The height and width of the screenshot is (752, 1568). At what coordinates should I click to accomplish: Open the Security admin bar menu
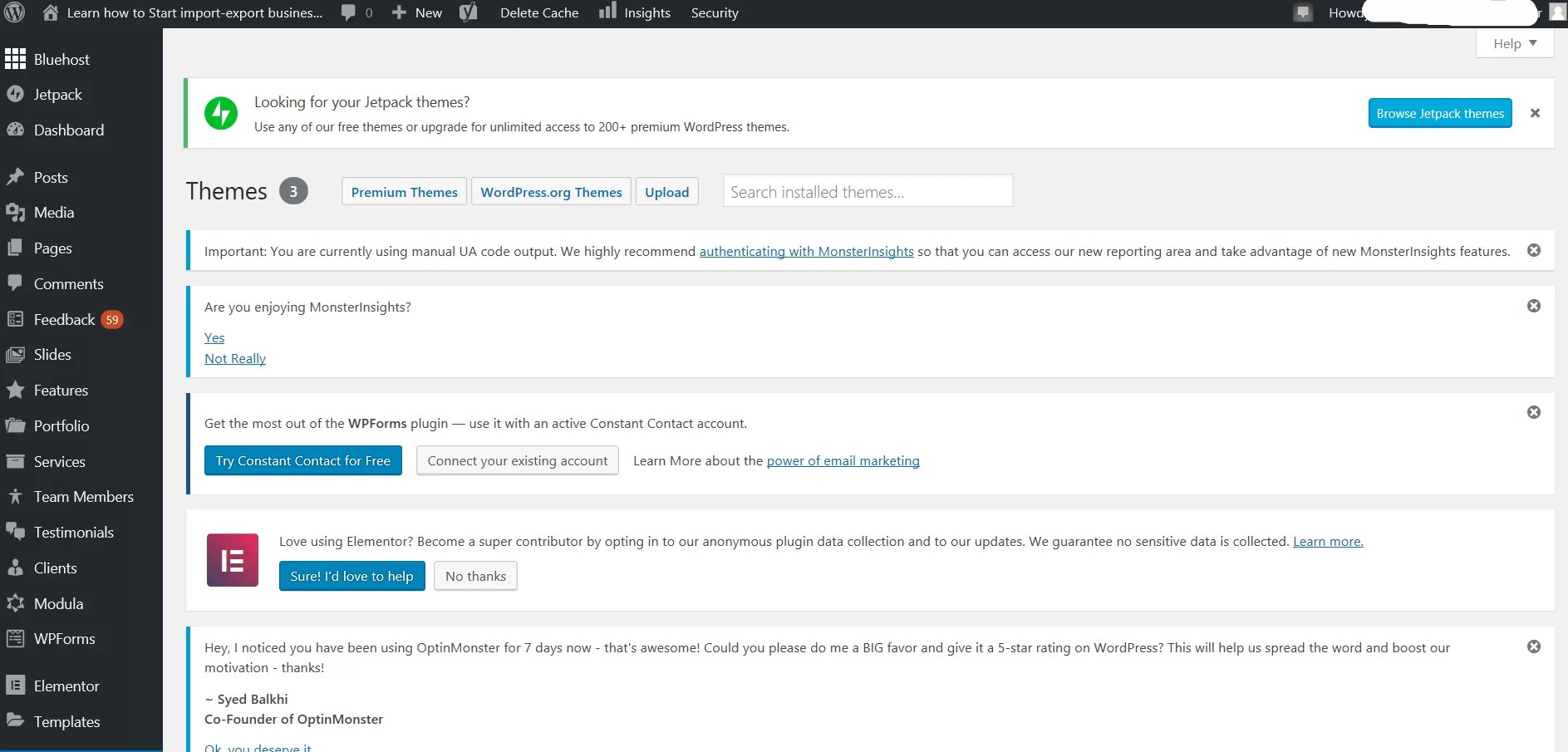click(x=715, y=12)
